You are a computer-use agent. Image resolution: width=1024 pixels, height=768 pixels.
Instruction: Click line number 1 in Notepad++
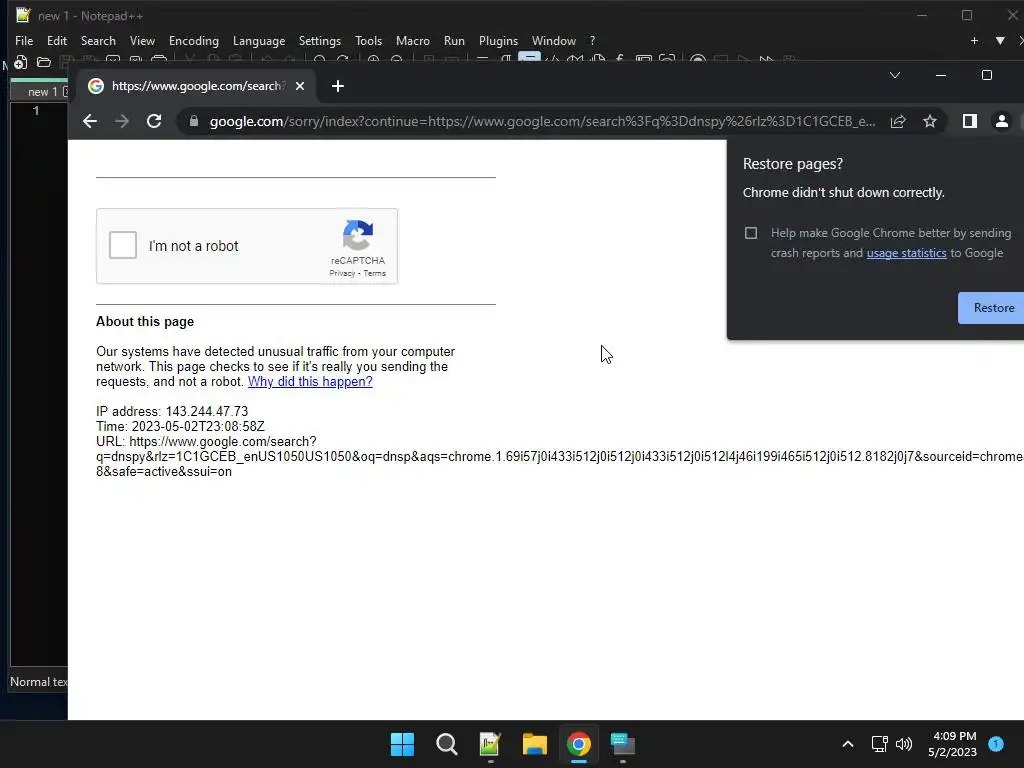[36, 111]
